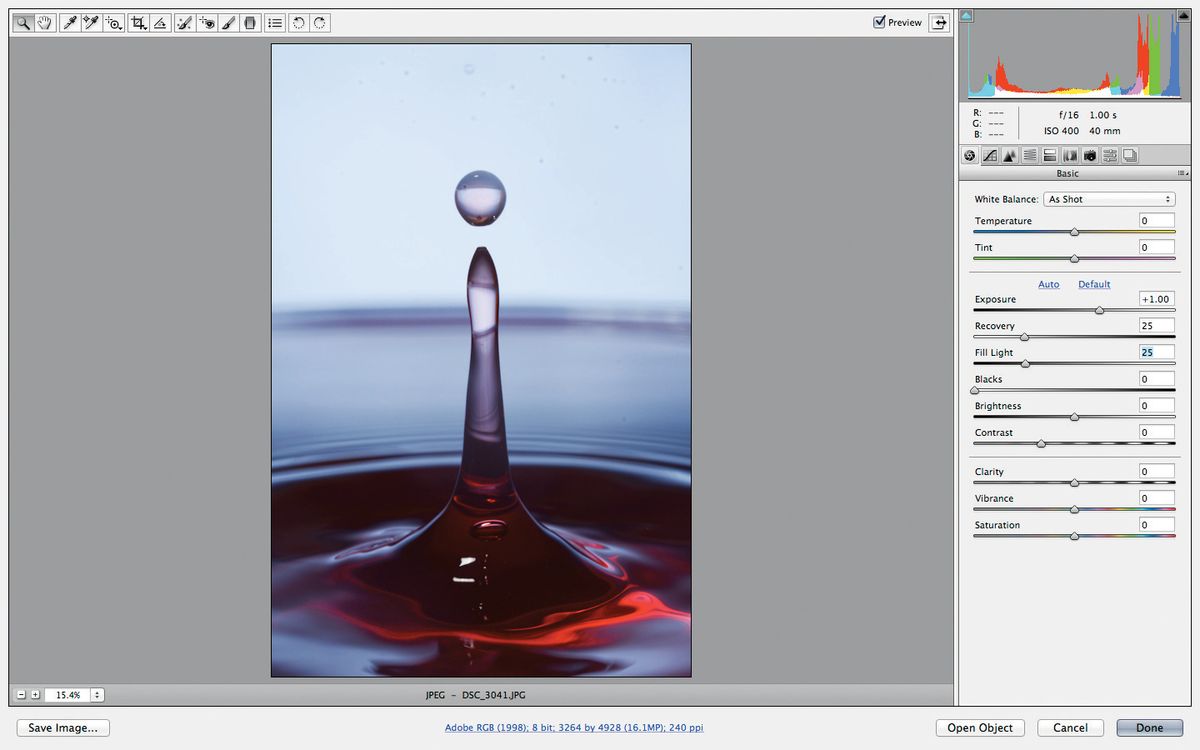The height and width of the screenshot is (750, 1200).
Task: Open the Basic panel flyout menu
Action: click(x=1181, y=173)
